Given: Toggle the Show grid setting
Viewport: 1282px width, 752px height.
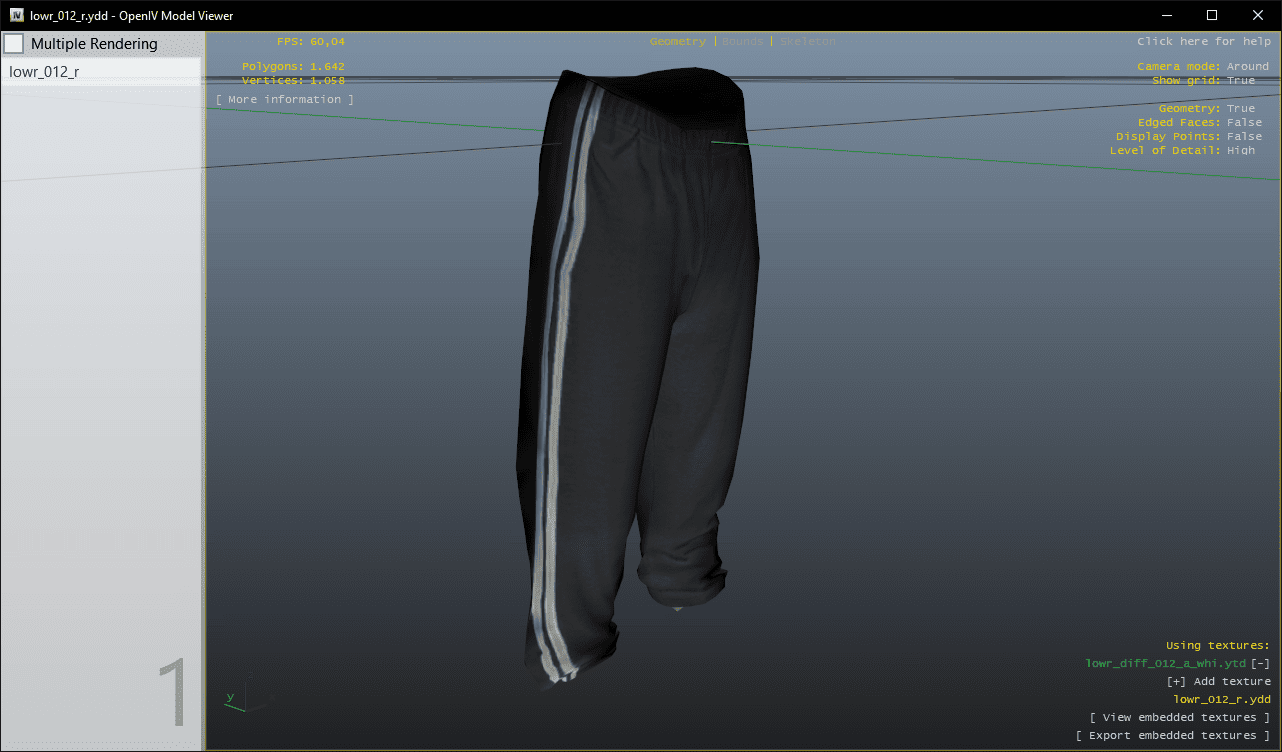Looking at the screenshot, I should pos(1240,80).
